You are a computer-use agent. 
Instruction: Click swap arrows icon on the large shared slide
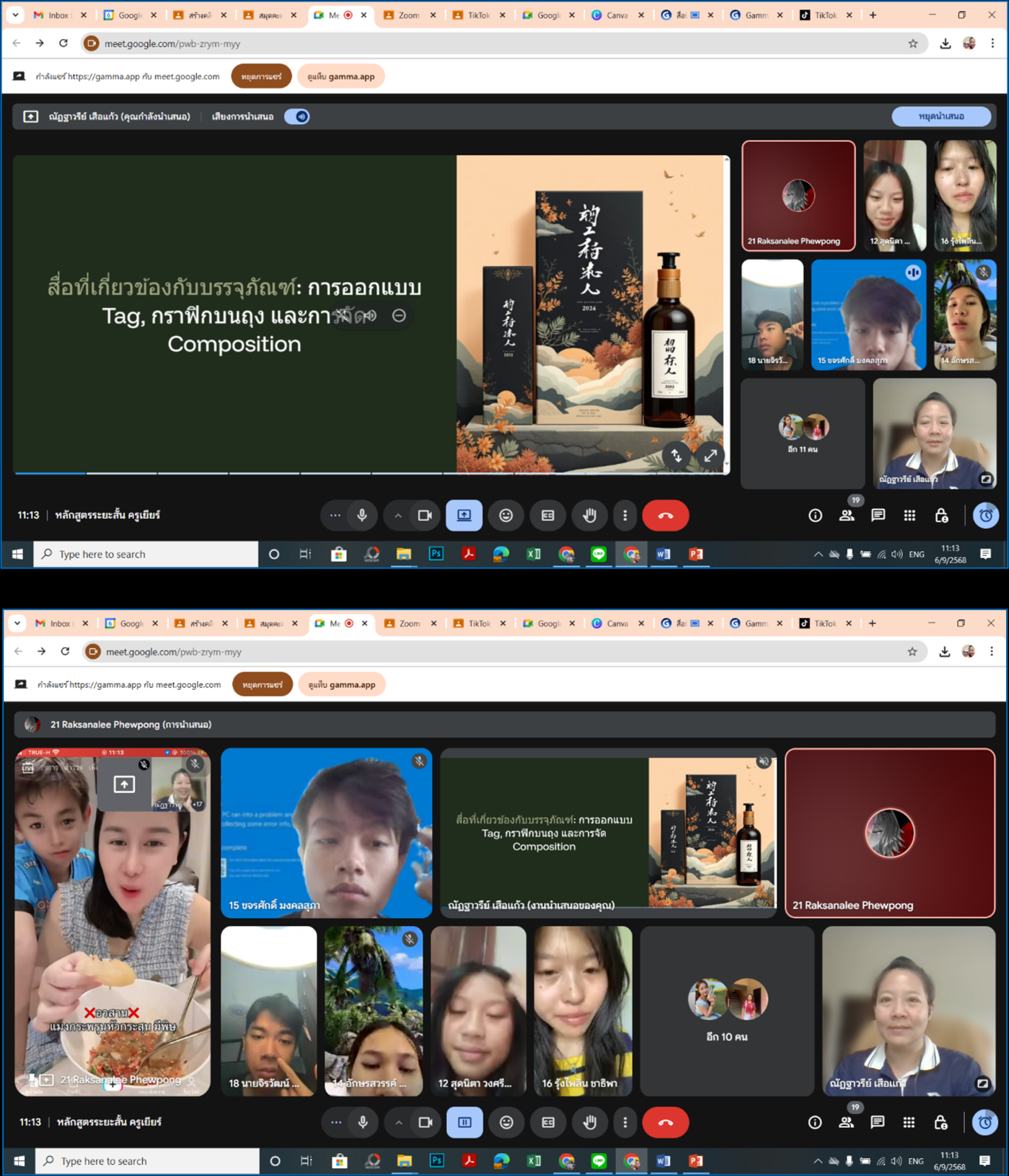tap(677, 456)
